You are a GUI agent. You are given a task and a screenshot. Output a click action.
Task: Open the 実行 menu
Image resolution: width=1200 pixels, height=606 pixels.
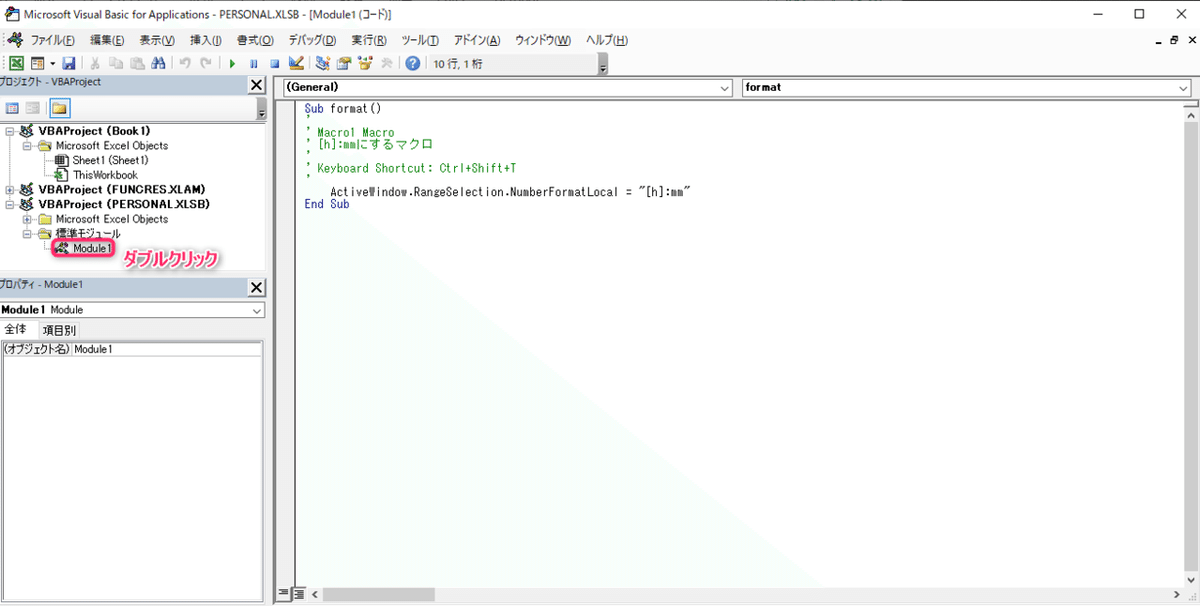[369, 40]
